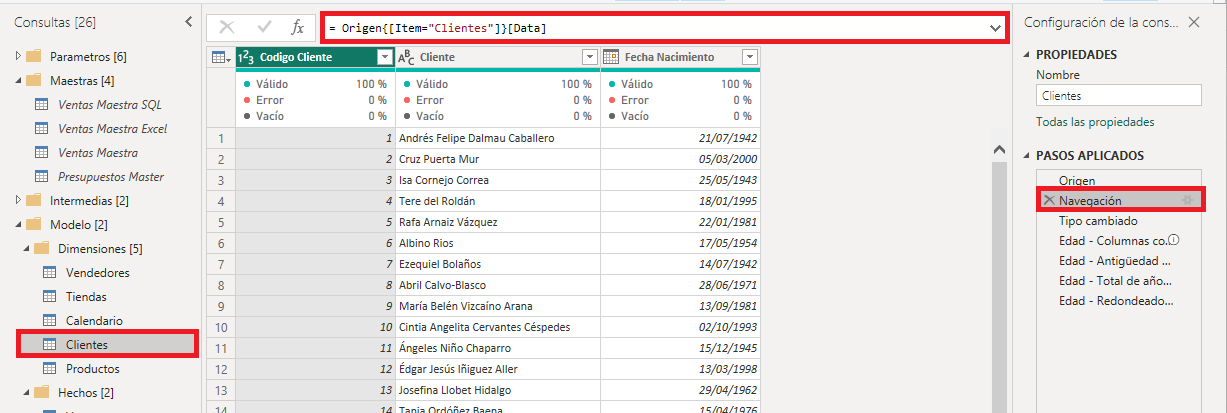Screen dimensions: 1227x413
Task: Click table icon beside Tiendas
Action: pyautogui.click(x=50, y=296)
